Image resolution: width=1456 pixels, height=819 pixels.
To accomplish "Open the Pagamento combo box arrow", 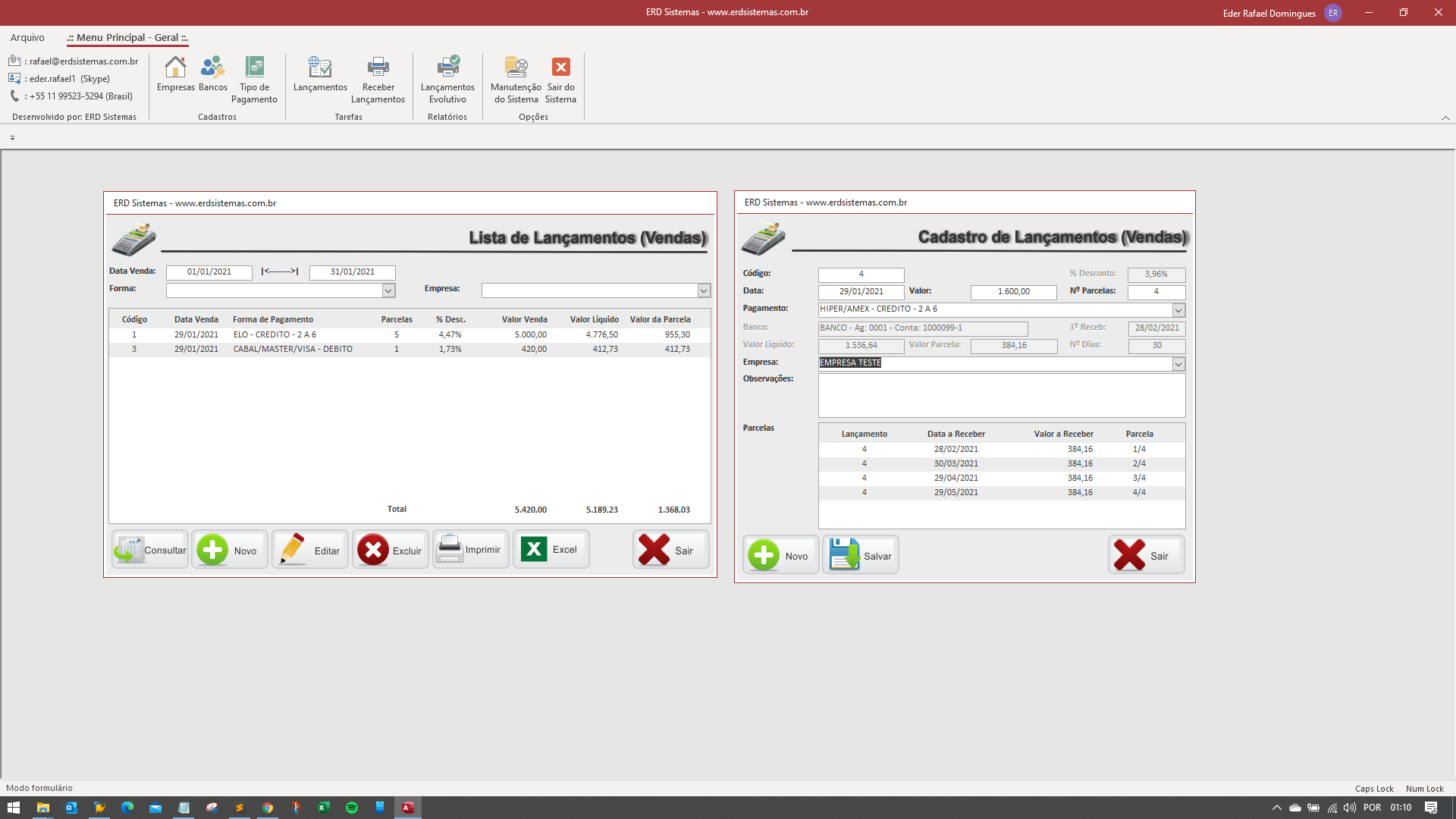I will (x=1178, y=310).
